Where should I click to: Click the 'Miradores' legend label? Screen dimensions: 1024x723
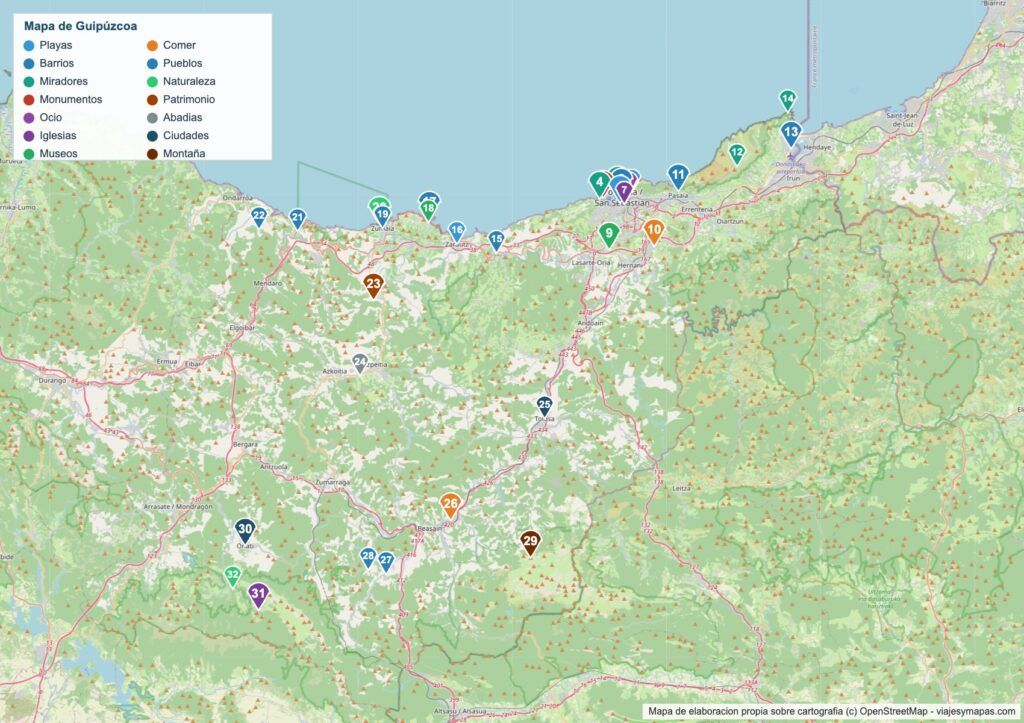pos(63,82)
